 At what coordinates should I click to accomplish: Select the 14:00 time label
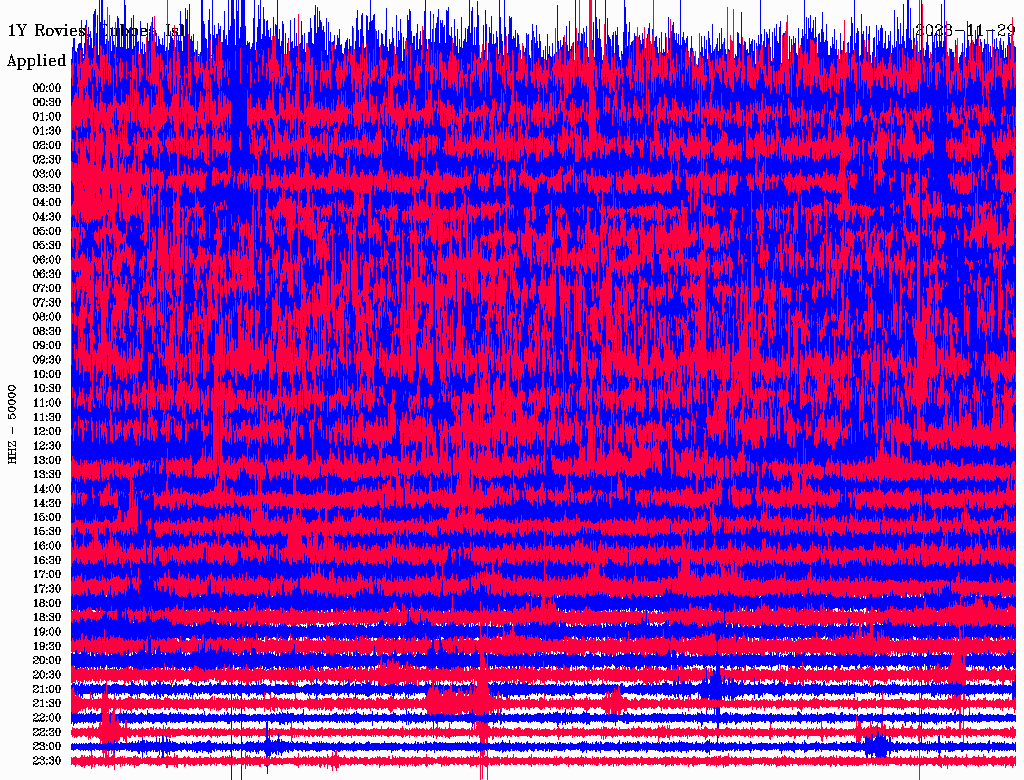(x=47, y=489)
